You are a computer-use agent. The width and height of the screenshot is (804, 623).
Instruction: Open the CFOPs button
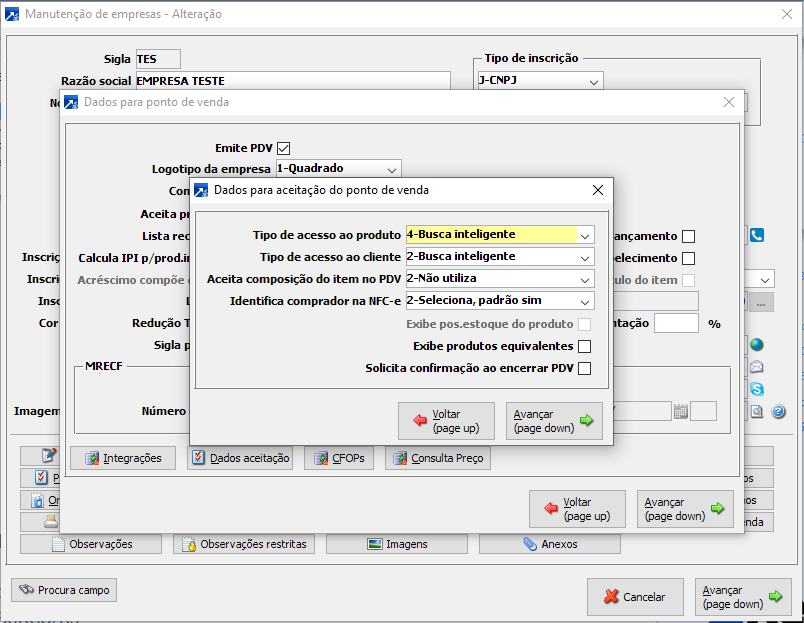(x=339, y=458)
